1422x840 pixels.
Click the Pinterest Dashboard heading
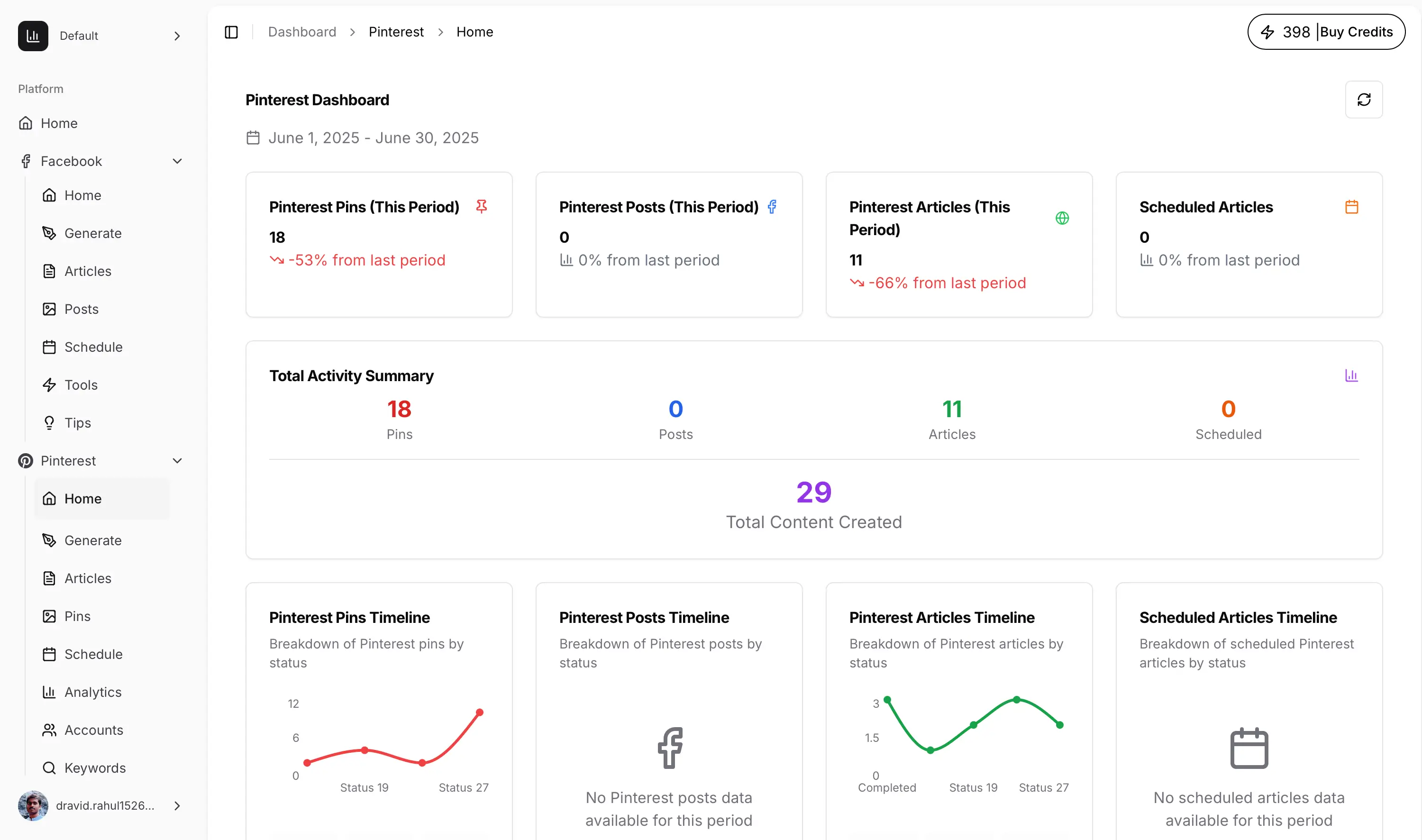318,100
